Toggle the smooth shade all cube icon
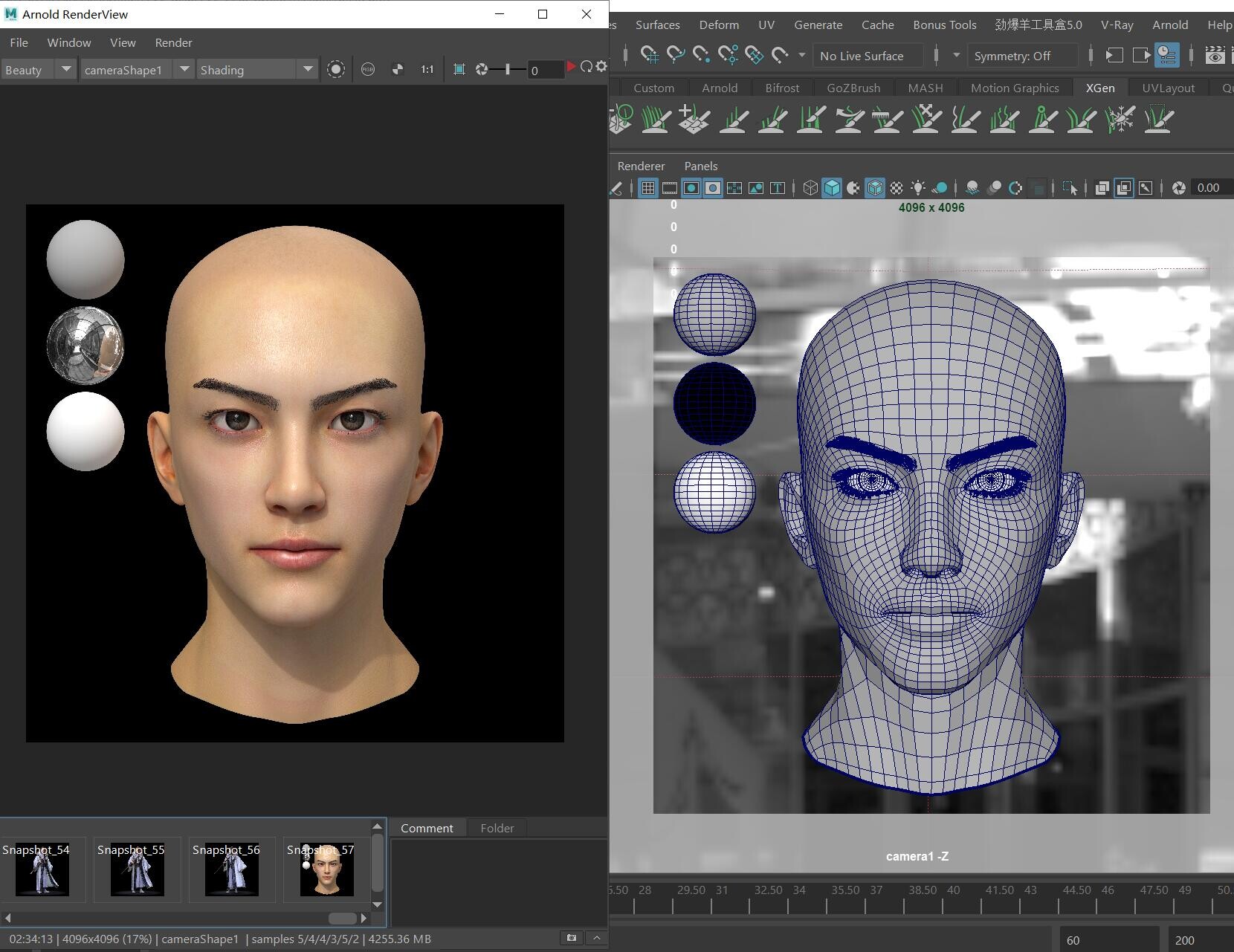Image resolution: width=1234 pixels, height=952 pixels. click(832, 188)
